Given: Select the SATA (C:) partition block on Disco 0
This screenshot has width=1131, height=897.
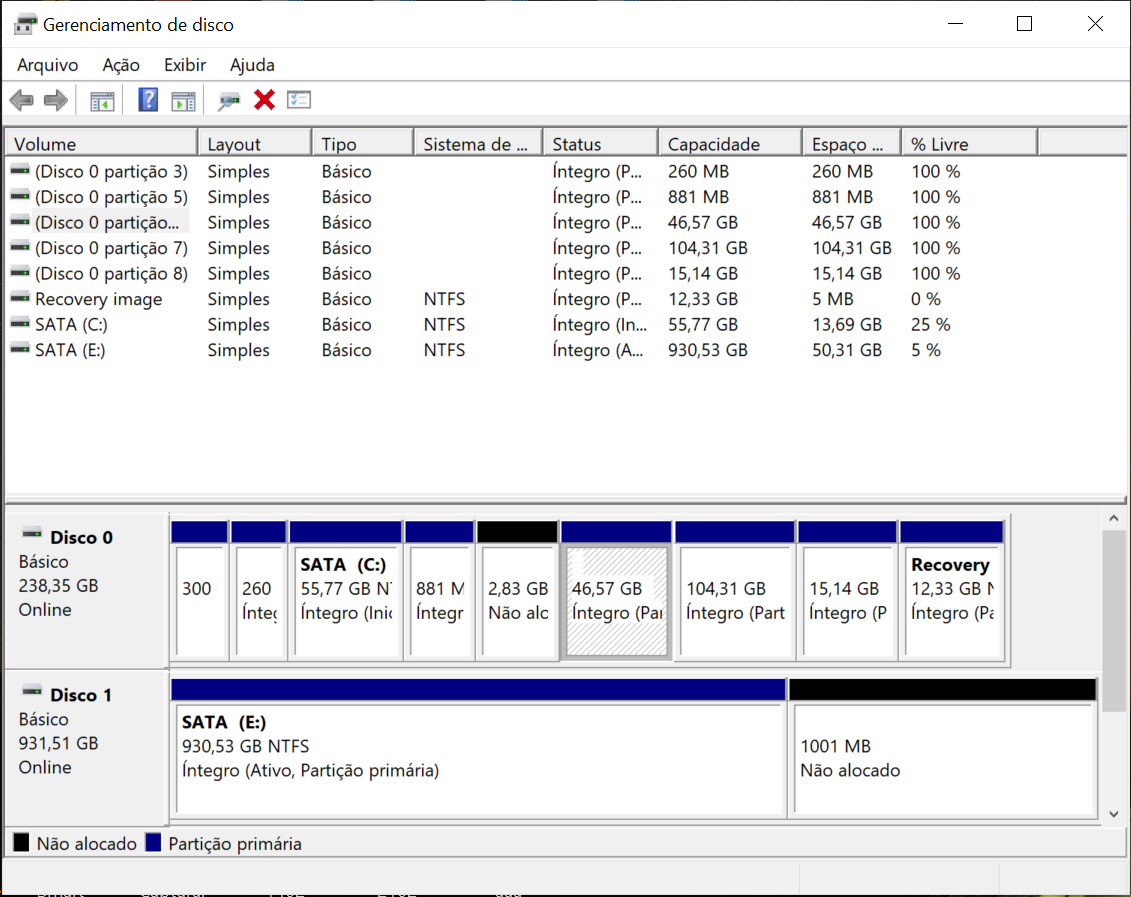Looking at the screenshot, I should point(346,590).
